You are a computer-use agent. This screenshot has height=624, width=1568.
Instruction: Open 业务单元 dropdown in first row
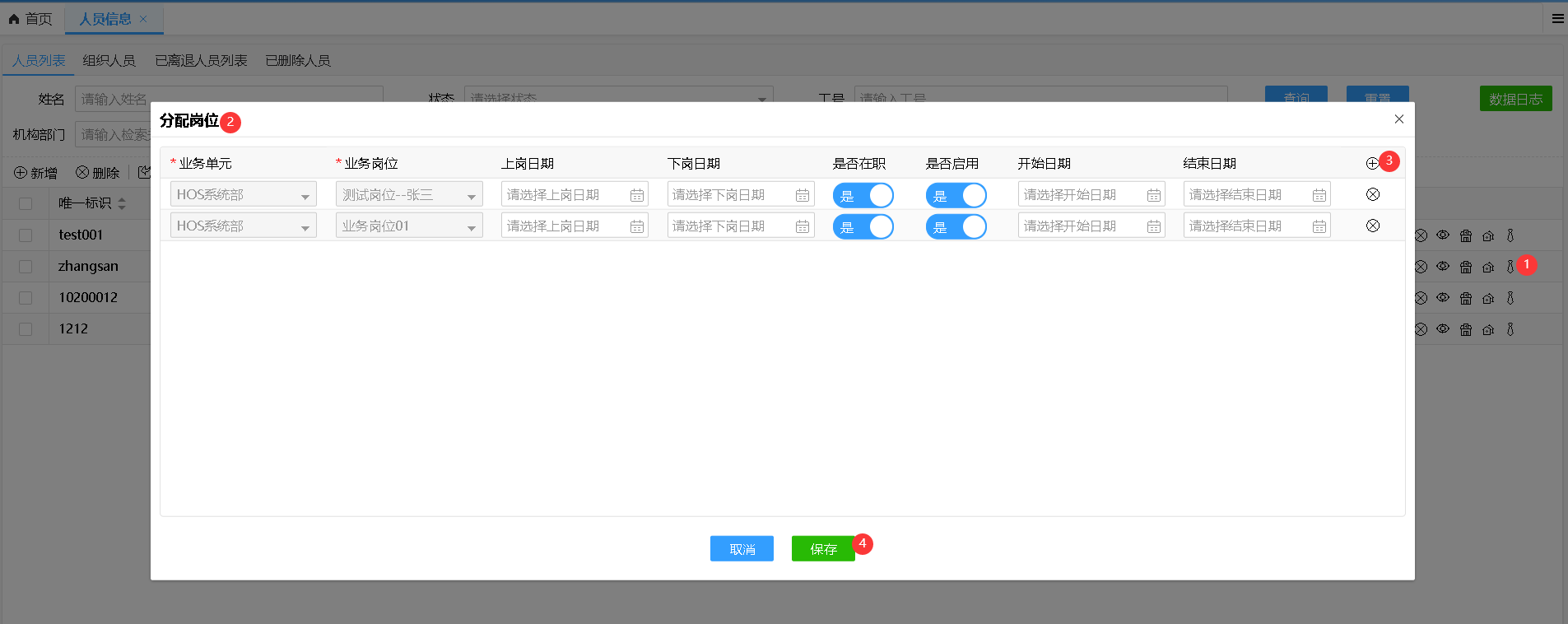click(243, 195)
